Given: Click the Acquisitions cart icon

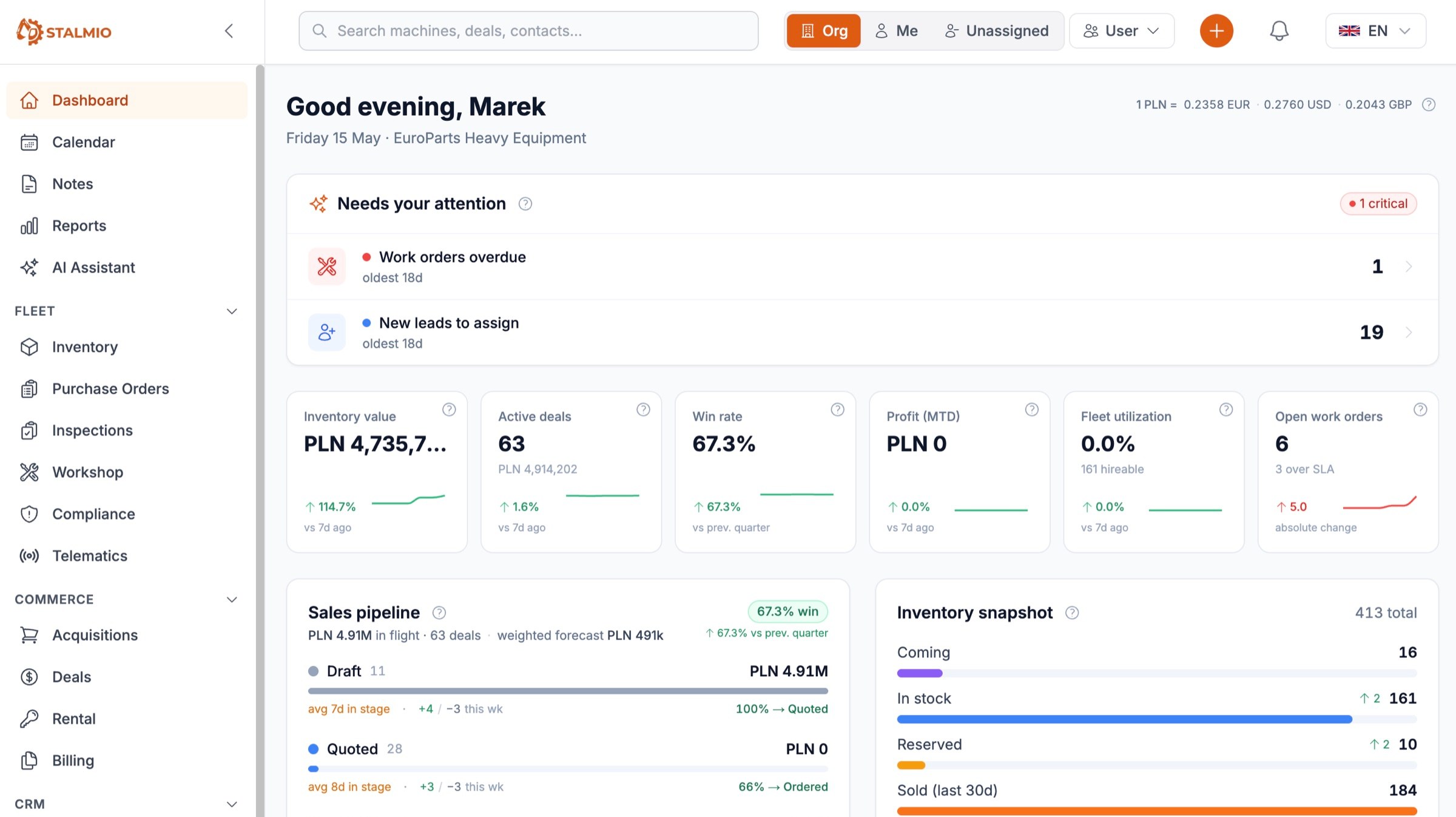Looking at the screenshot, I should (29, 635).
